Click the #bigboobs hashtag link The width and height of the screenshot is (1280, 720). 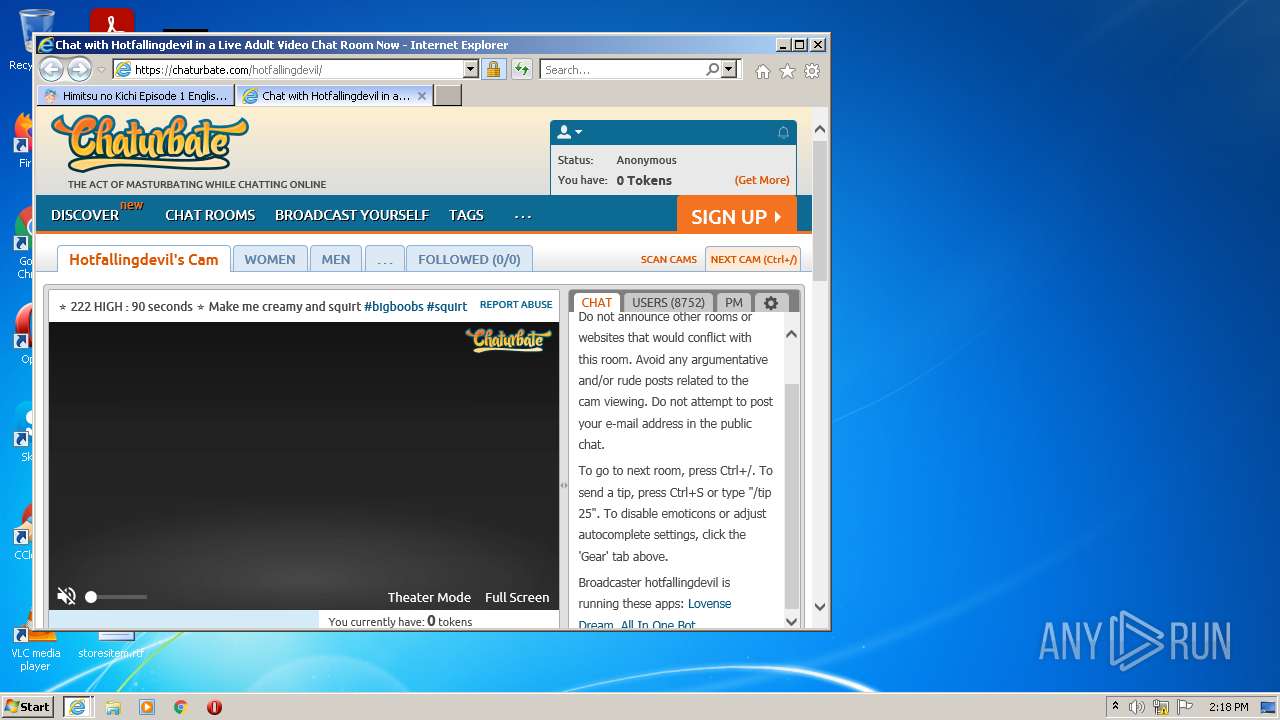[393, 307]
